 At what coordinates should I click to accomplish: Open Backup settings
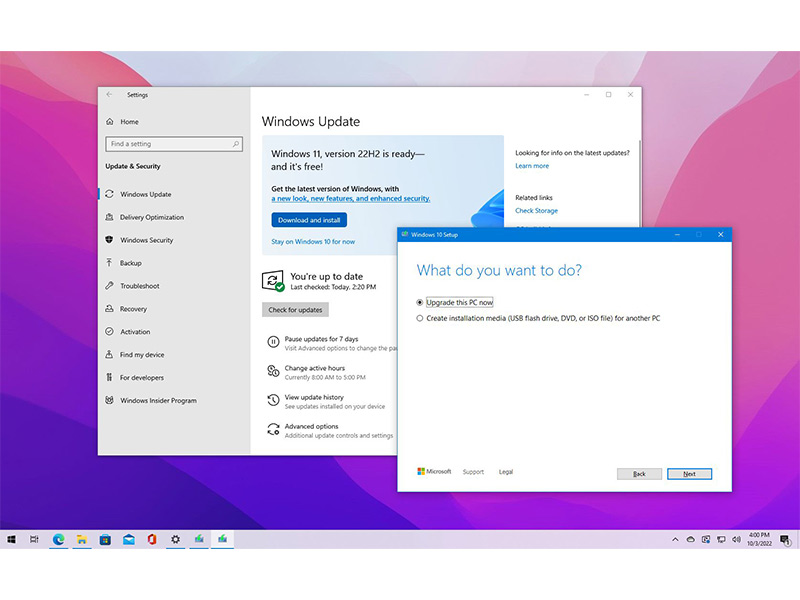click(131, 263)
